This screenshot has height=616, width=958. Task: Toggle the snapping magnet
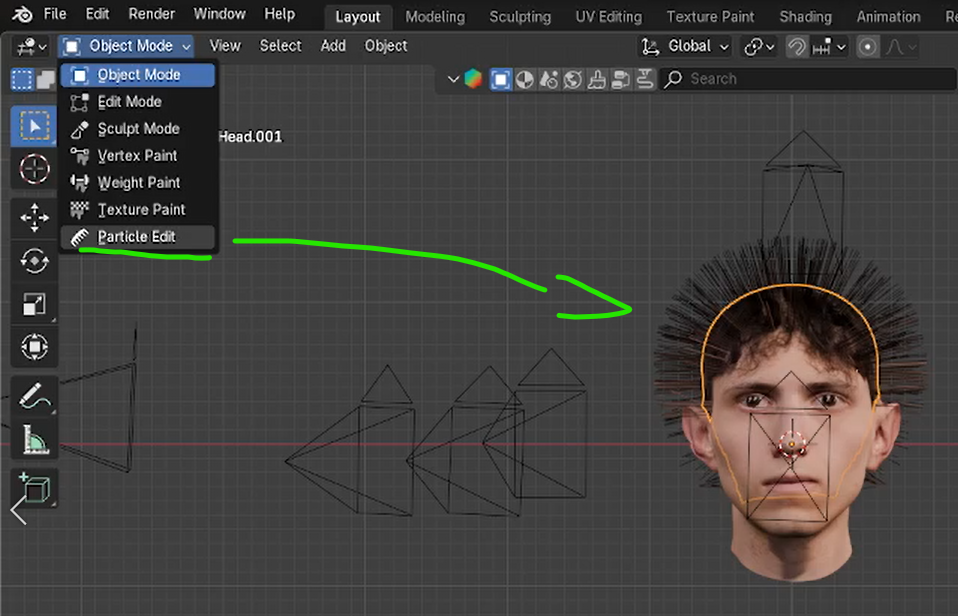click(x=797, y=46)
